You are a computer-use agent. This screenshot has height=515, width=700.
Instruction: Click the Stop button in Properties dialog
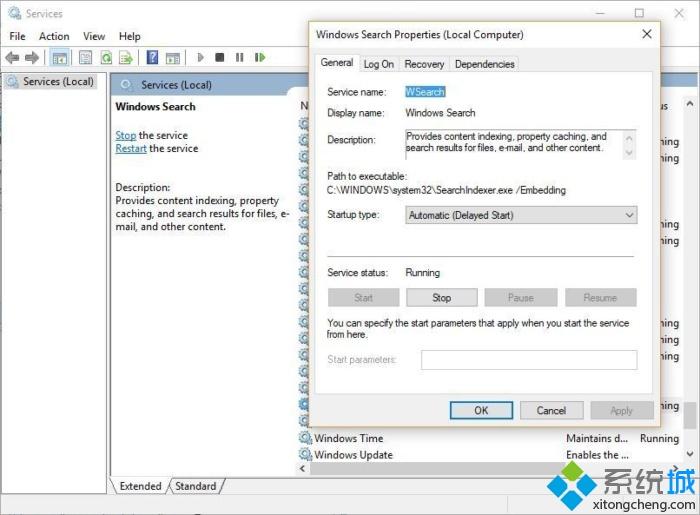(x=442, y=298)
